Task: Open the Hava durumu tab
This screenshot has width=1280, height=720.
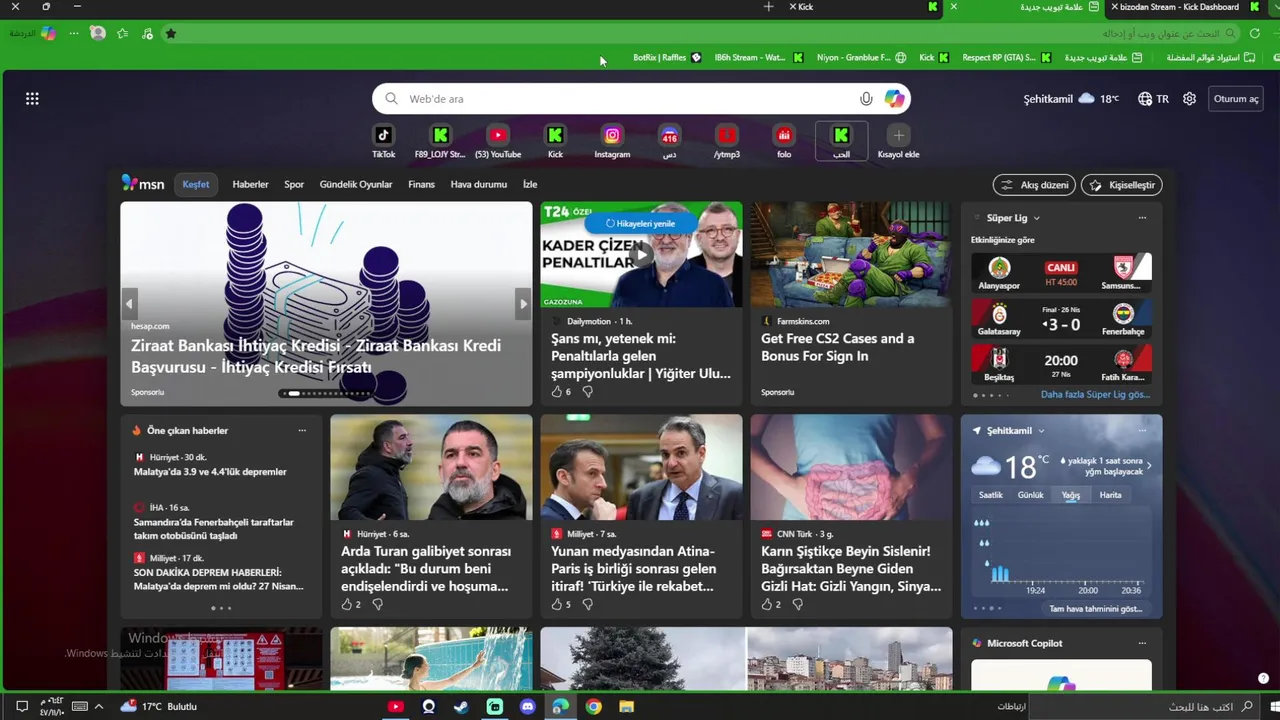Action: pos(479,184)
